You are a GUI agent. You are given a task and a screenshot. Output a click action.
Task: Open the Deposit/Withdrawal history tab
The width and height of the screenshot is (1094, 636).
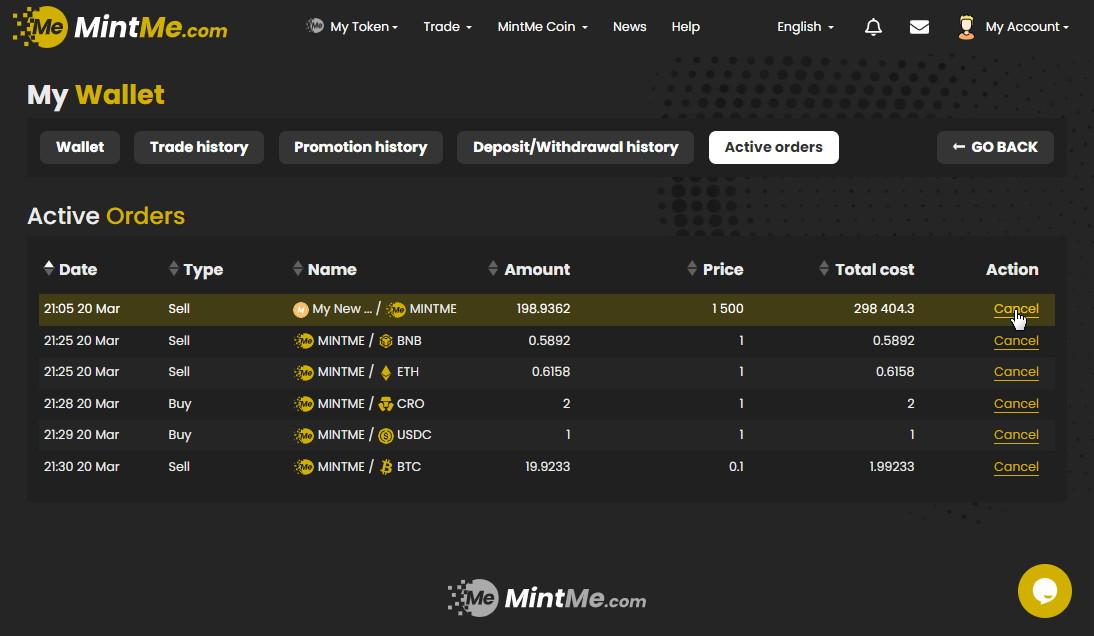click(575, 147)
